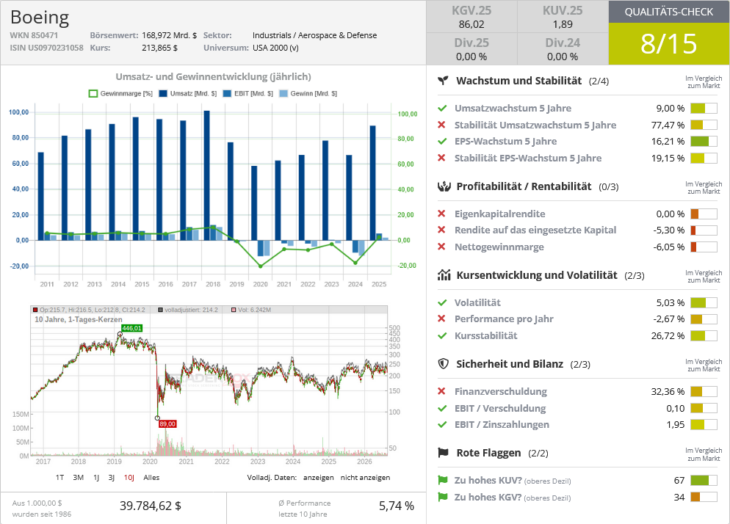Click market comparison bar for Volatilität

(703, 302)
